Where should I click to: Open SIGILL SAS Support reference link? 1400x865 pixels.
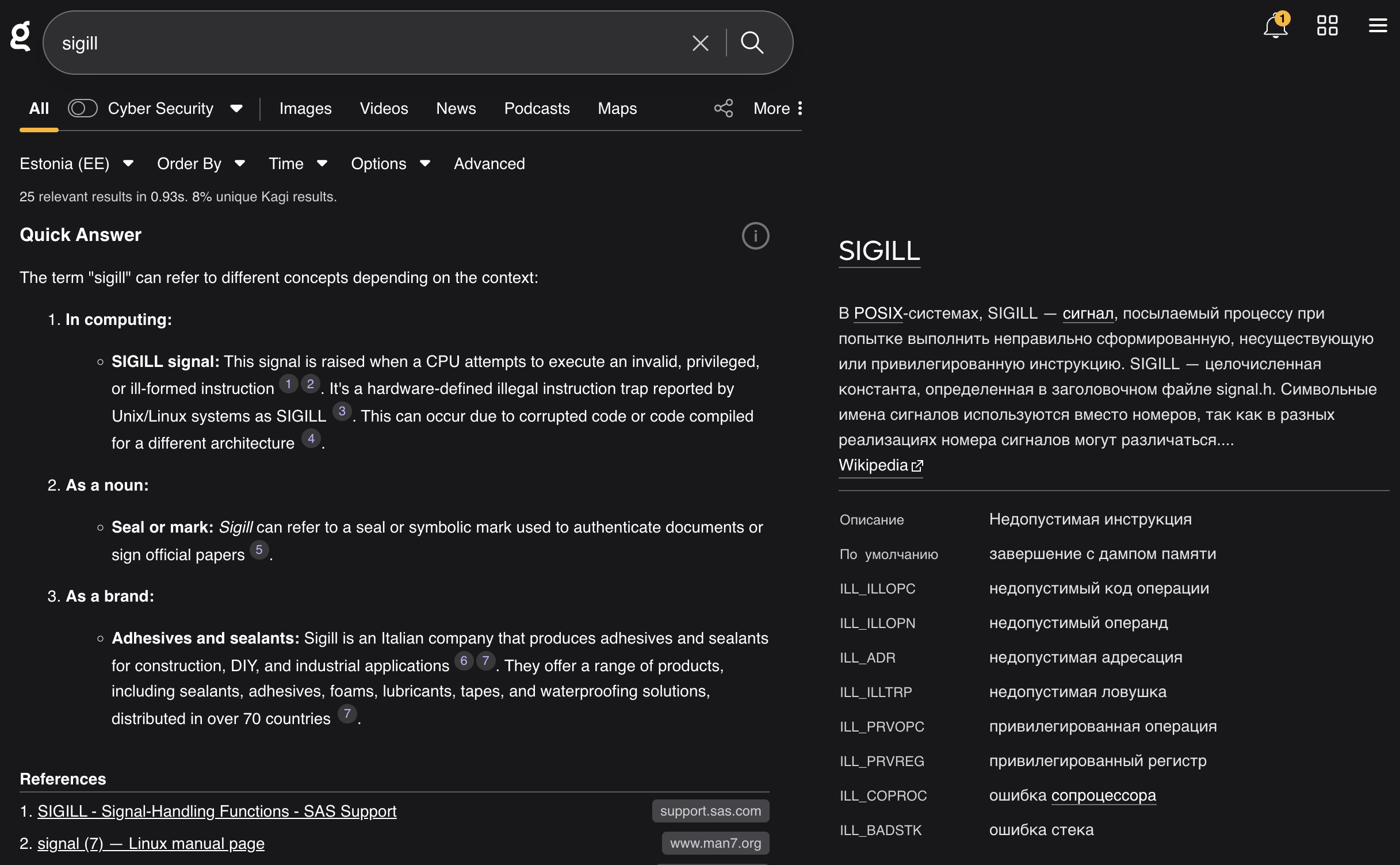click(x=217, y=812)
